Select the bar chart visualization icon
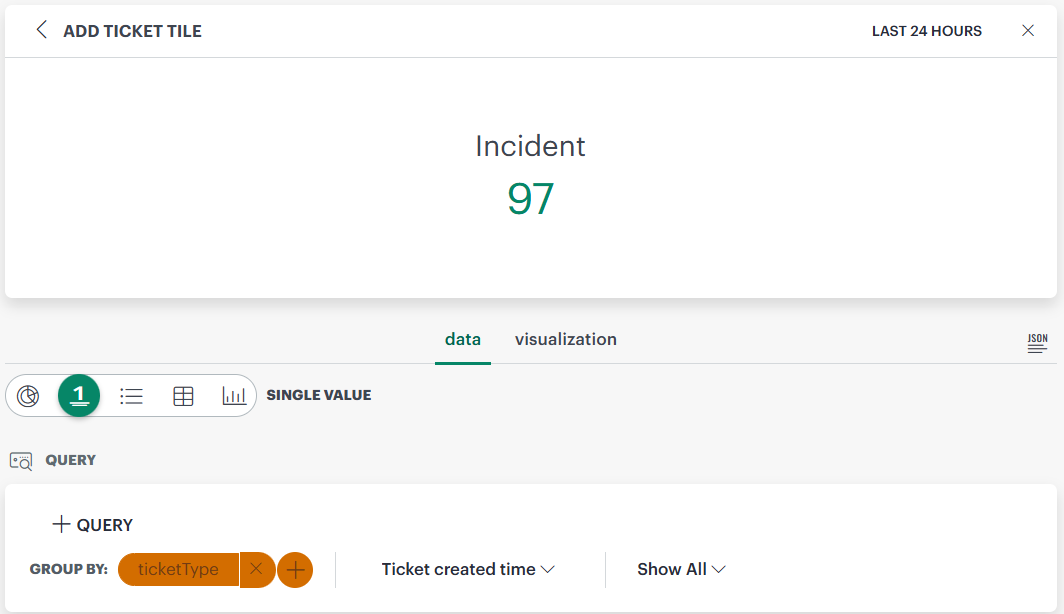 pos(233,395)
